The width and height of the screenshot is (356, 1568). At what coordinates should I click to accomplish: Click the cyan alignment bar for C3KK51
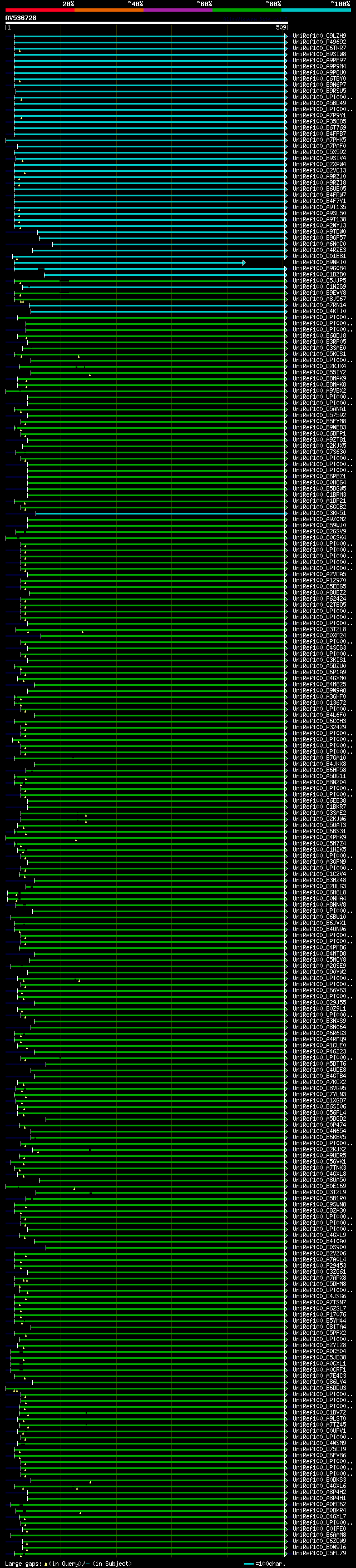tap(161, 513)
